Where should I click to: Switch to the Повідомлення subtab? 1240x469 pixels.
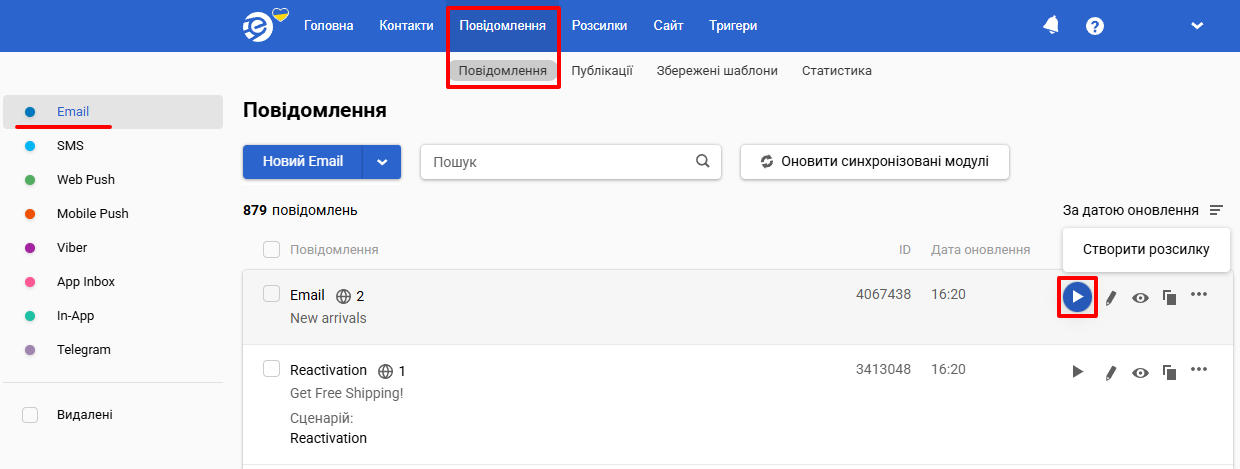point(503,71)
